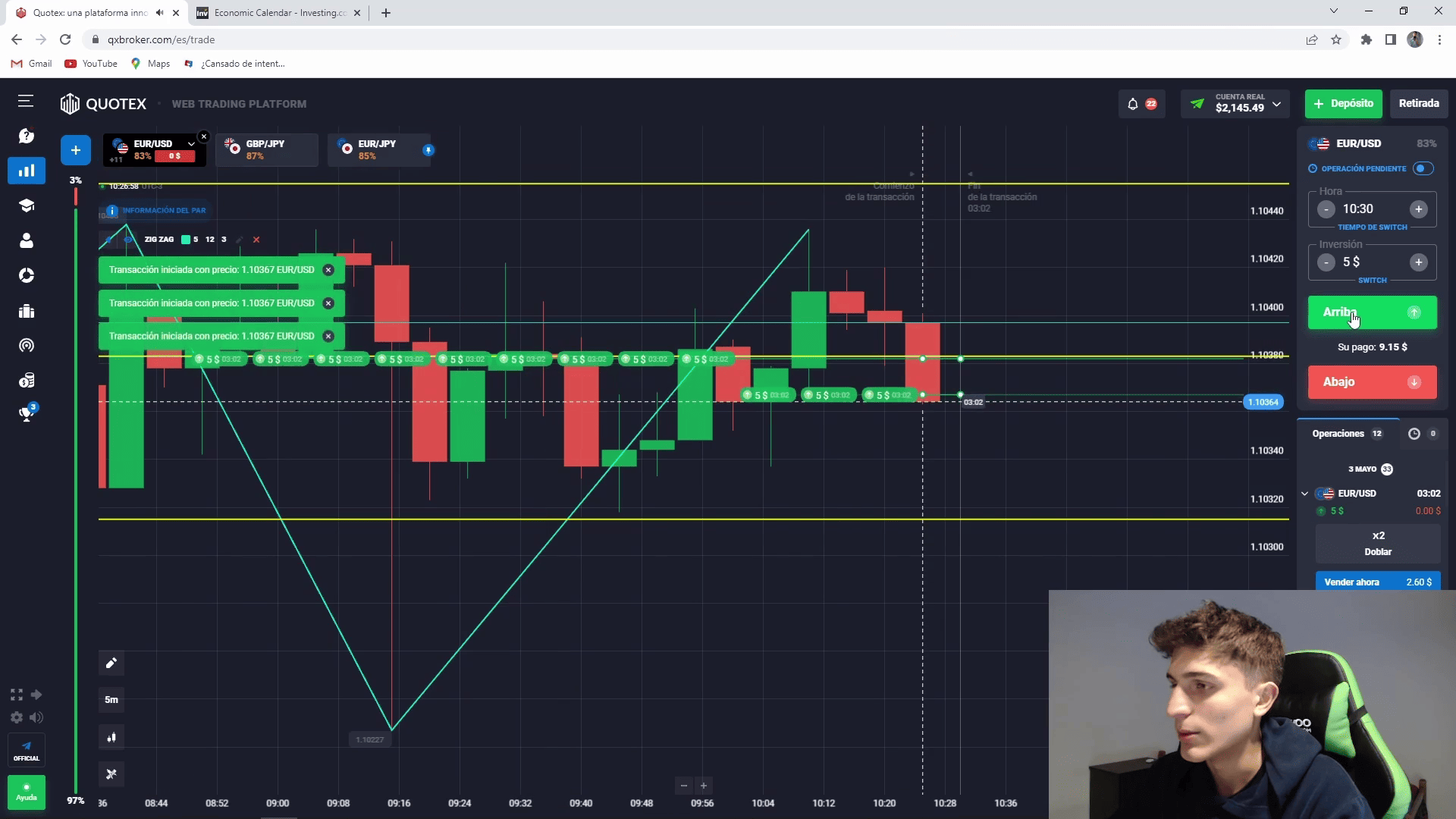Open the indicators compass tools button

coord(111,774)
